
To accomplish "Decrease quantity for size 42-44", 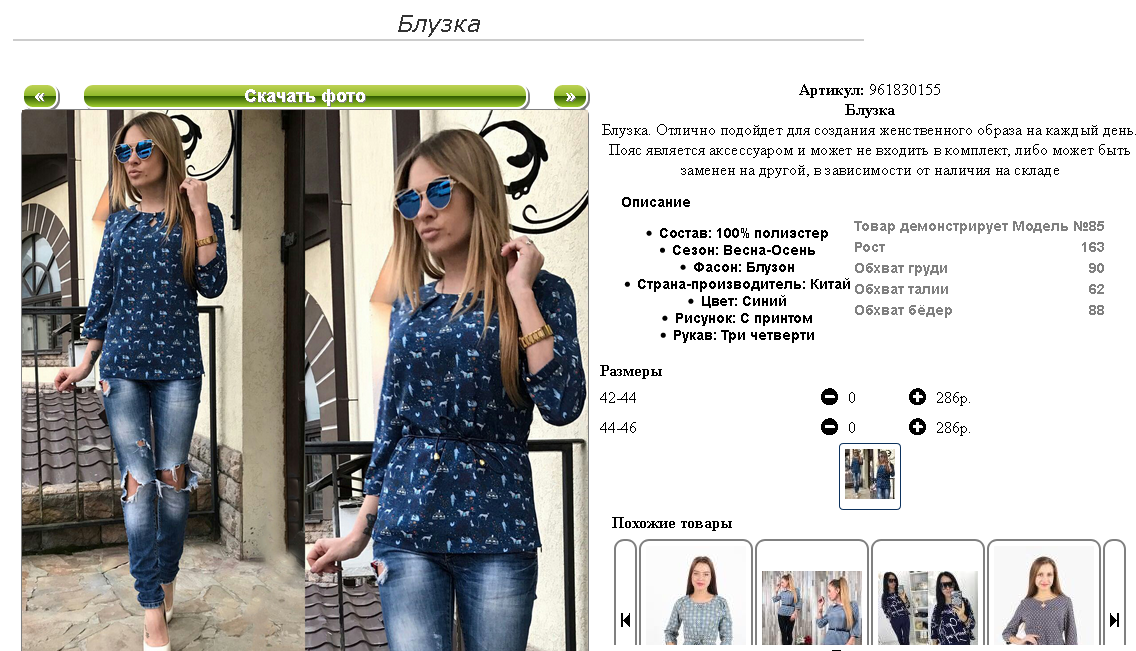I will tap(830, 397).
